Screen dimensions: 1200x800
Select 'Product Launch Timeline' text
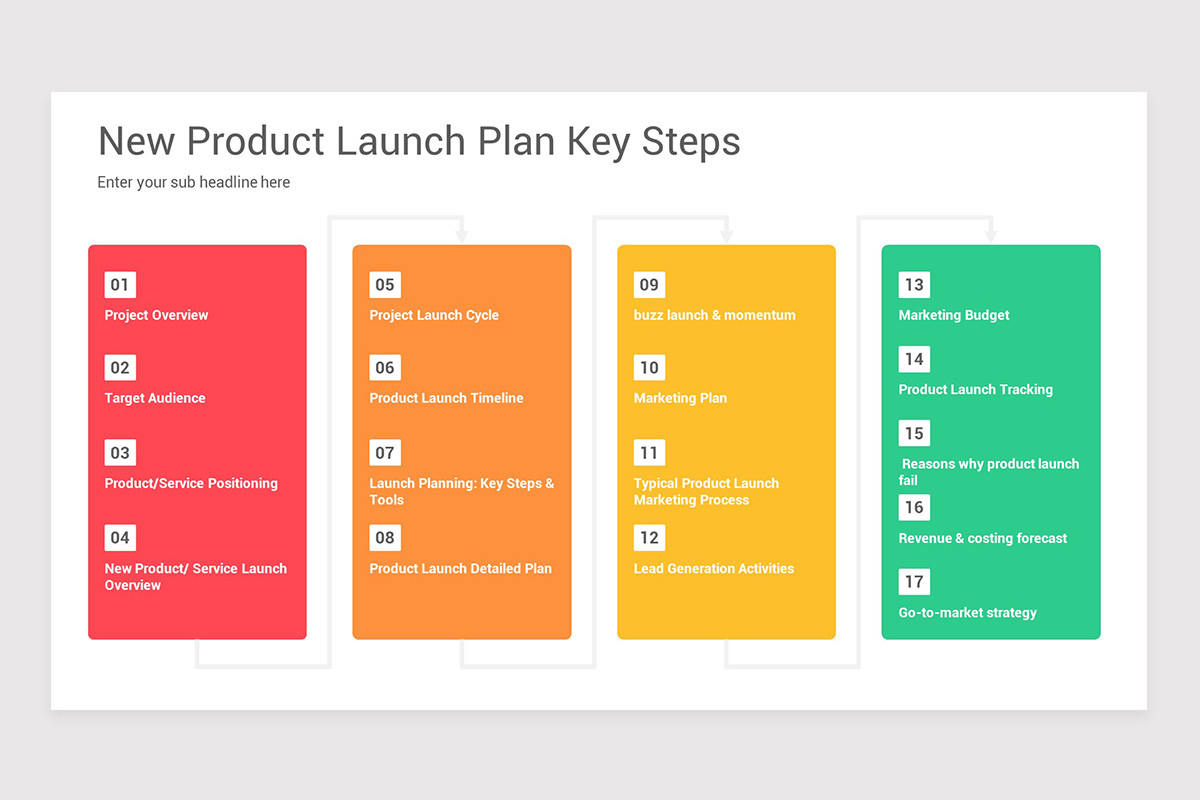(x=446, y=398)
